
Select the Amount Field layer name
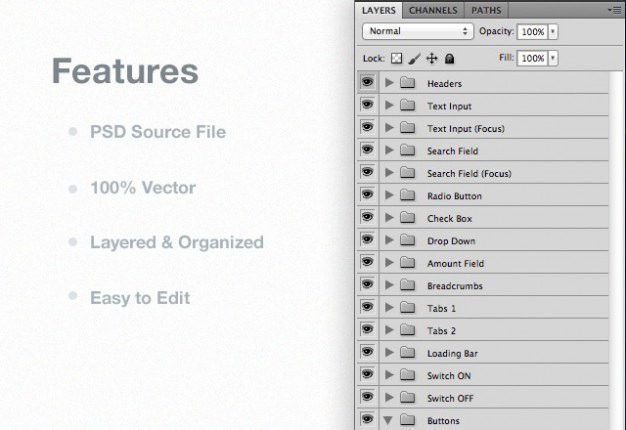click(x=456, y=264)
